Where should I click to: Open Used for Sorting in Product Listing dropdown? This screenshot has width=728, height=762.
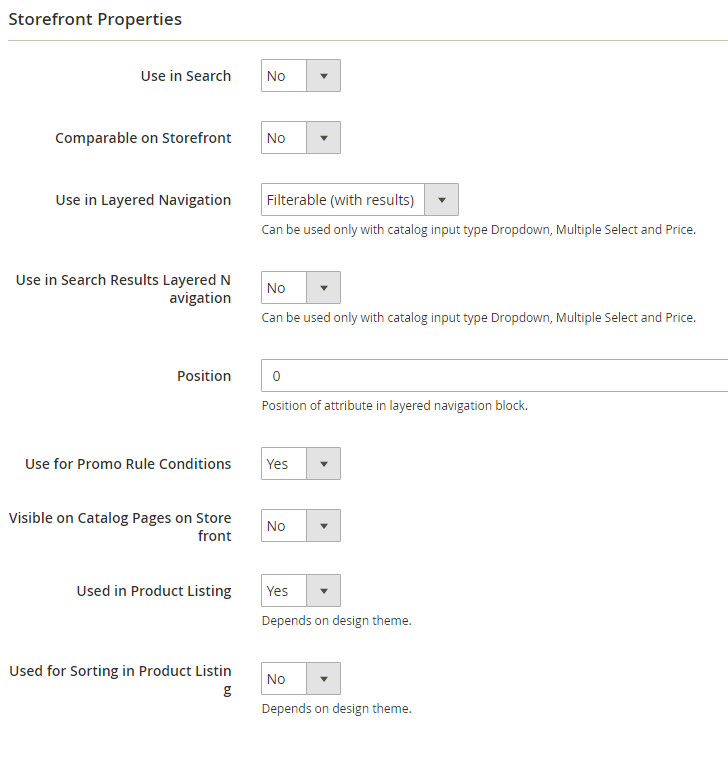pos(301,678)
